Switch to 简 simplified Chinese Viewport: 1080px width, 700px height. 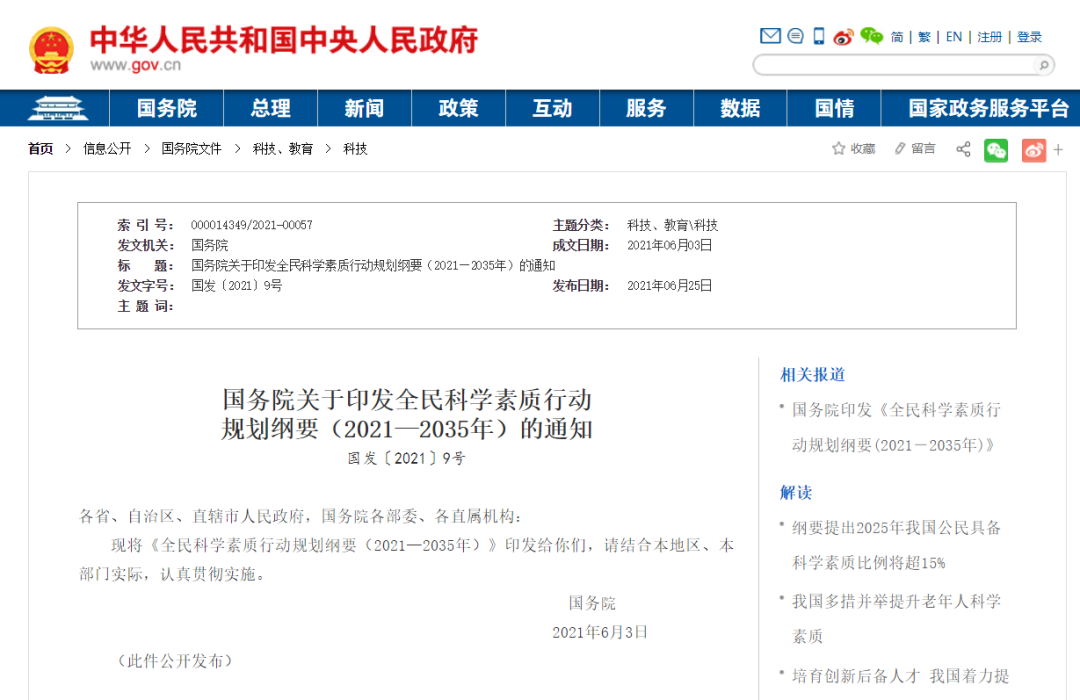(897, 37)
